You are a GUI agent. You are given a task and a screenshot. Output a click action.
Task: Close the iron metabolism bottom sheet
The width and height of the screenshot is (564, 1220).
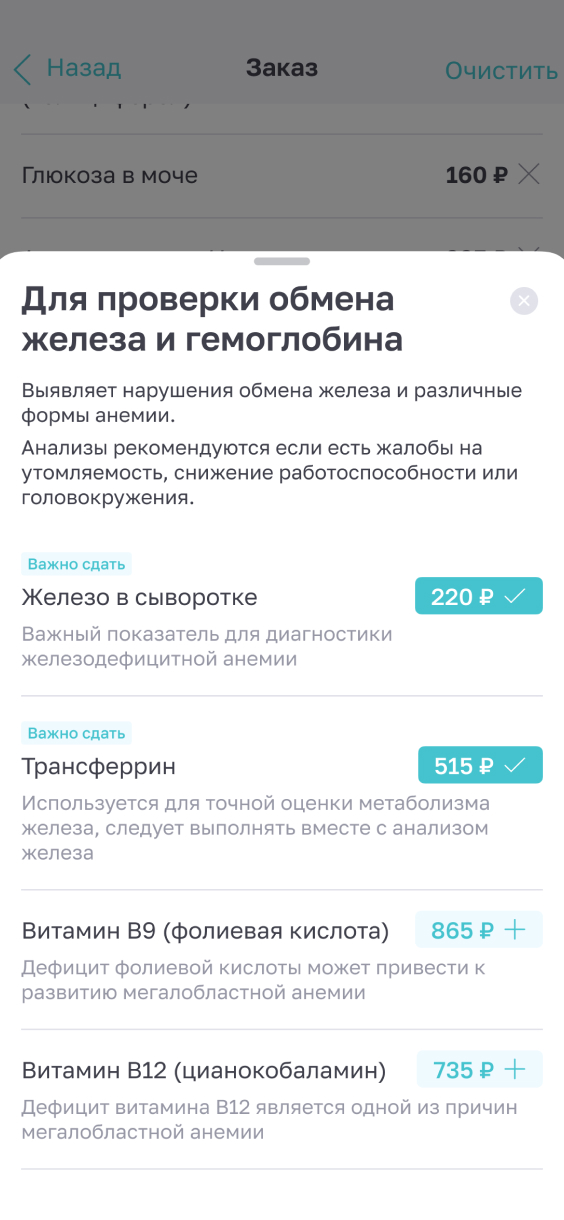[524, 300]
